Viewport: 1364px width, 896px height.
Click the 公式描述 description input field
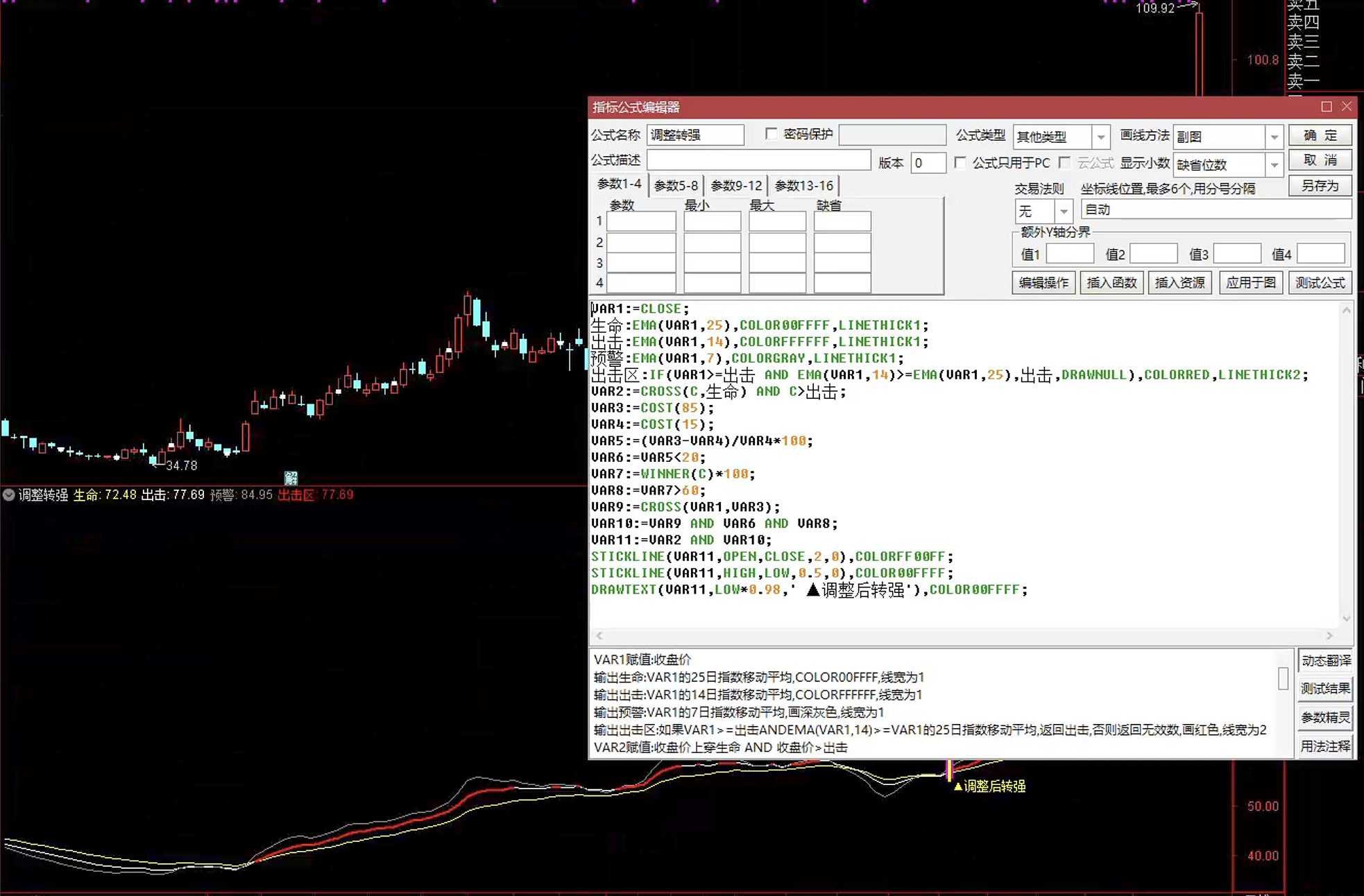coord(758,160)
